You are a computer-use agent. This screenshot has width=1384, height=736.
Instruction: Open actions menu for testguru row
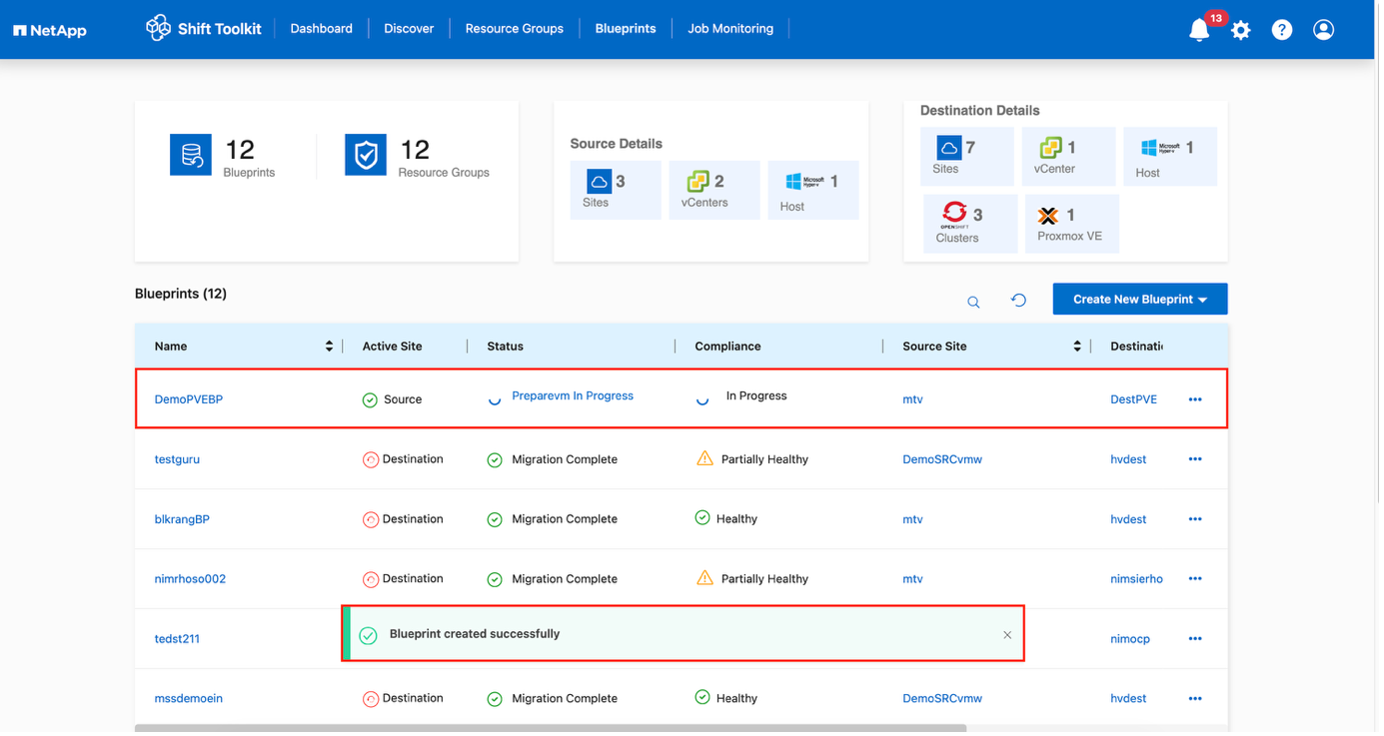[x=1195, y=459]
